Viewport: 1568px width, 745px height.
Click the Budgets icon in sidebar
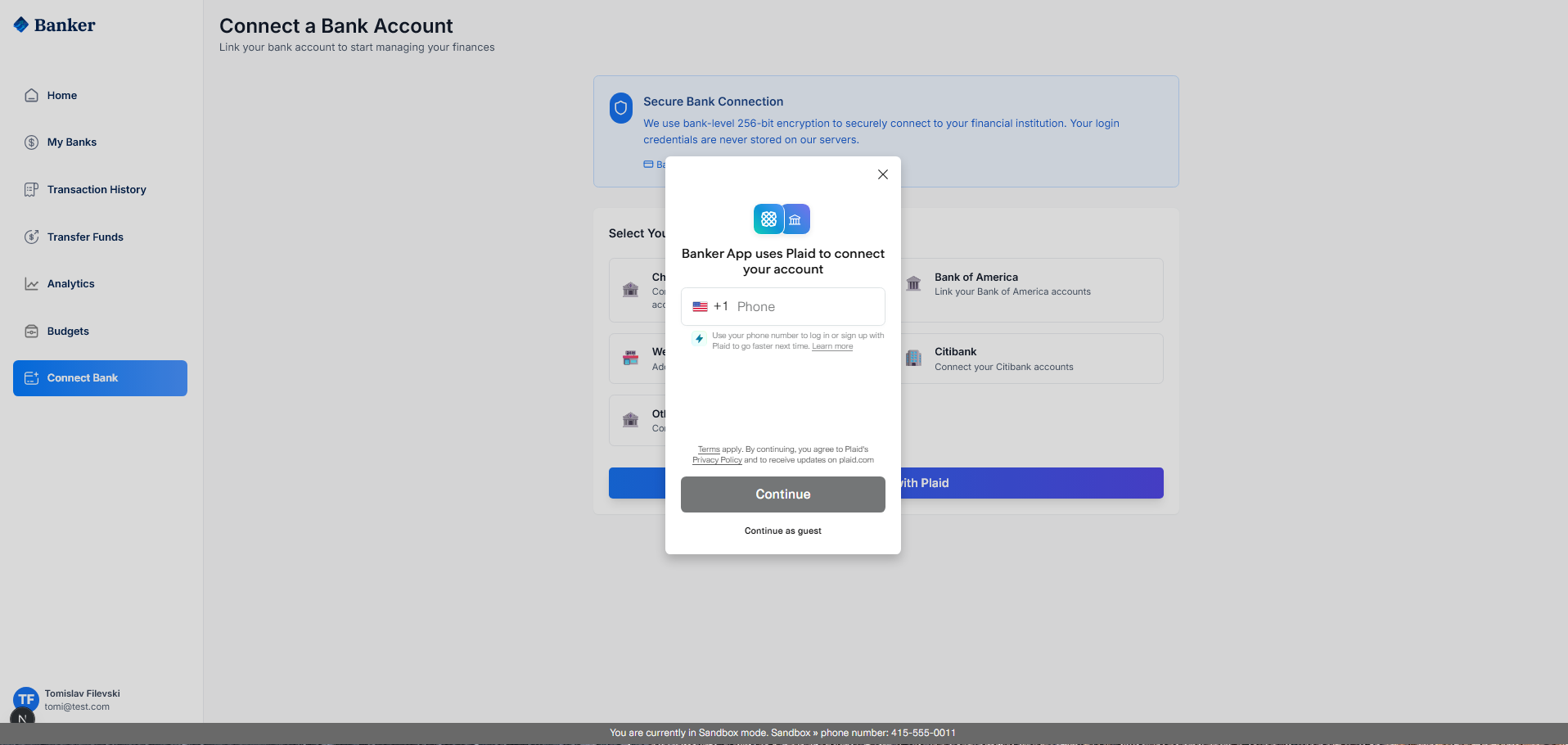click(x=31, y=332)
